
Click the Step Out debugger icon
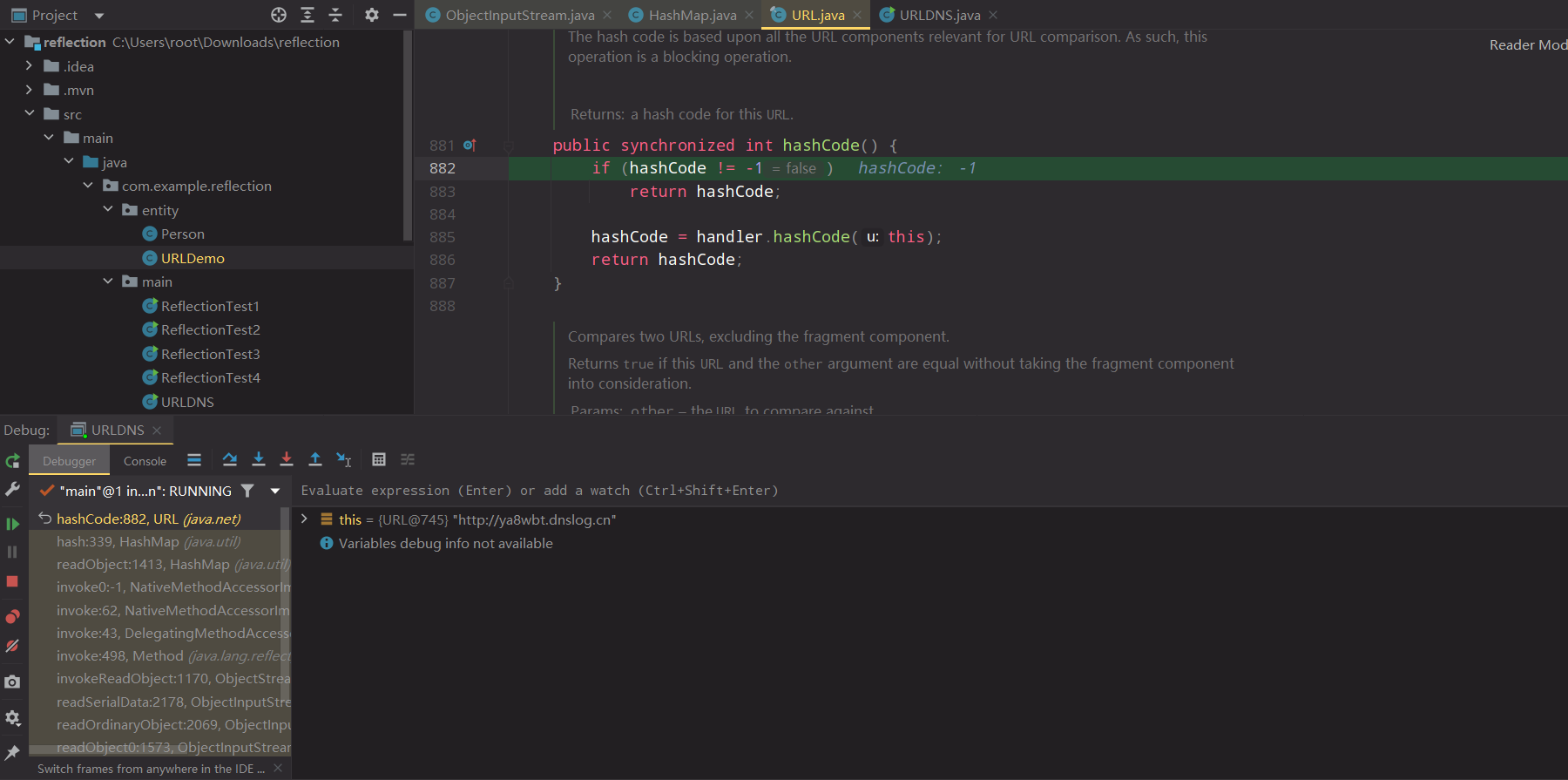(315, 459)
